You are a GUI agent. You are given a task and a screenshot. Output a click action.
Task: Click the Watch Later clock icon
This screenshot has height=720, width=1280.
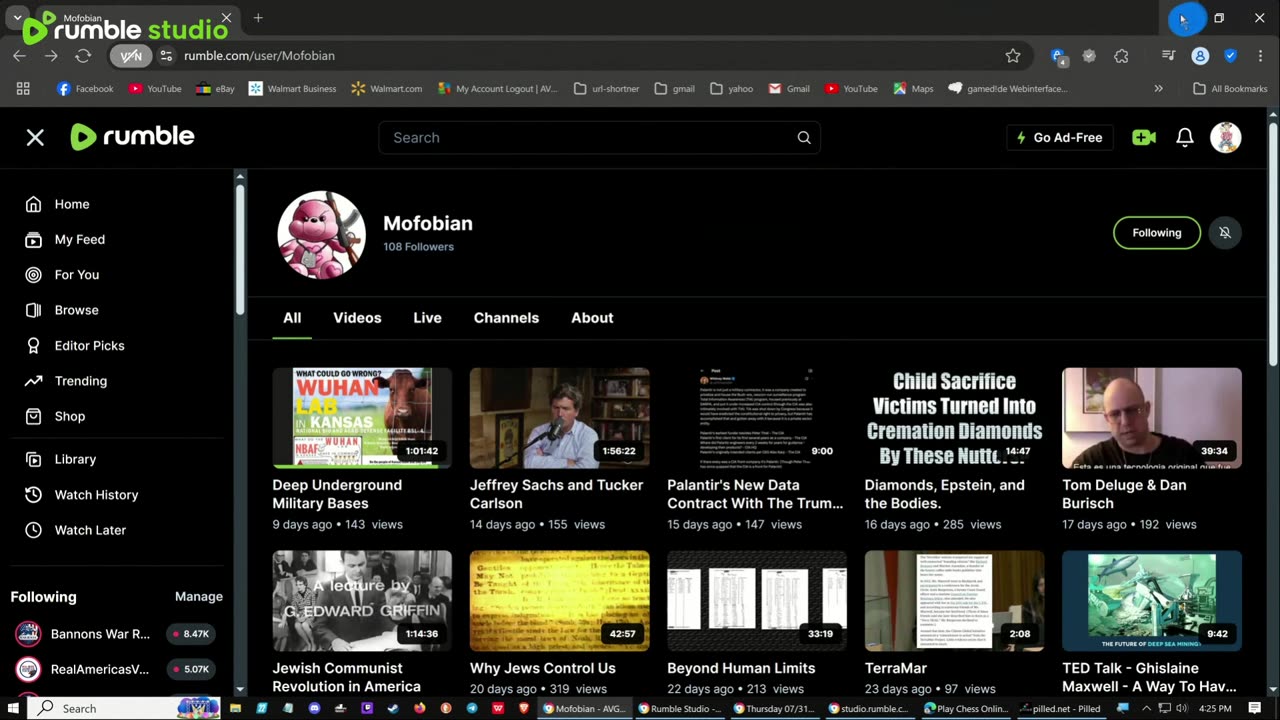coord(33,530)
